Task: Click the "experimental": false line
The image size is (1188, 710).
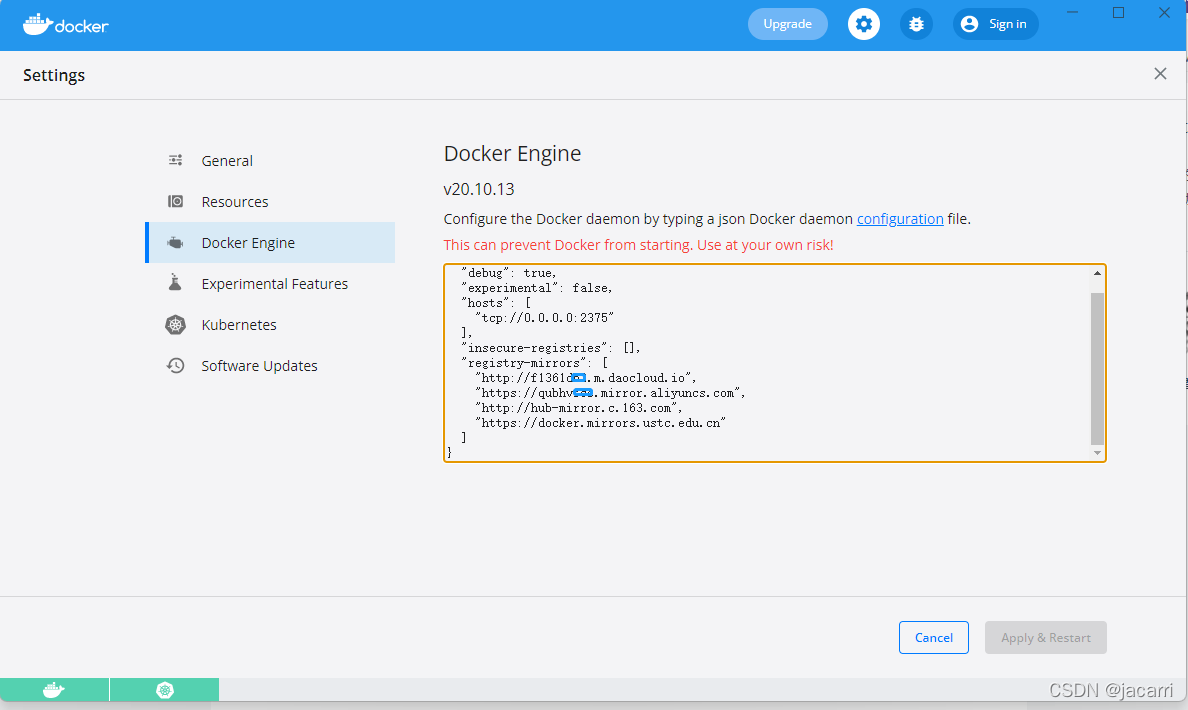Action: point(536,288)
